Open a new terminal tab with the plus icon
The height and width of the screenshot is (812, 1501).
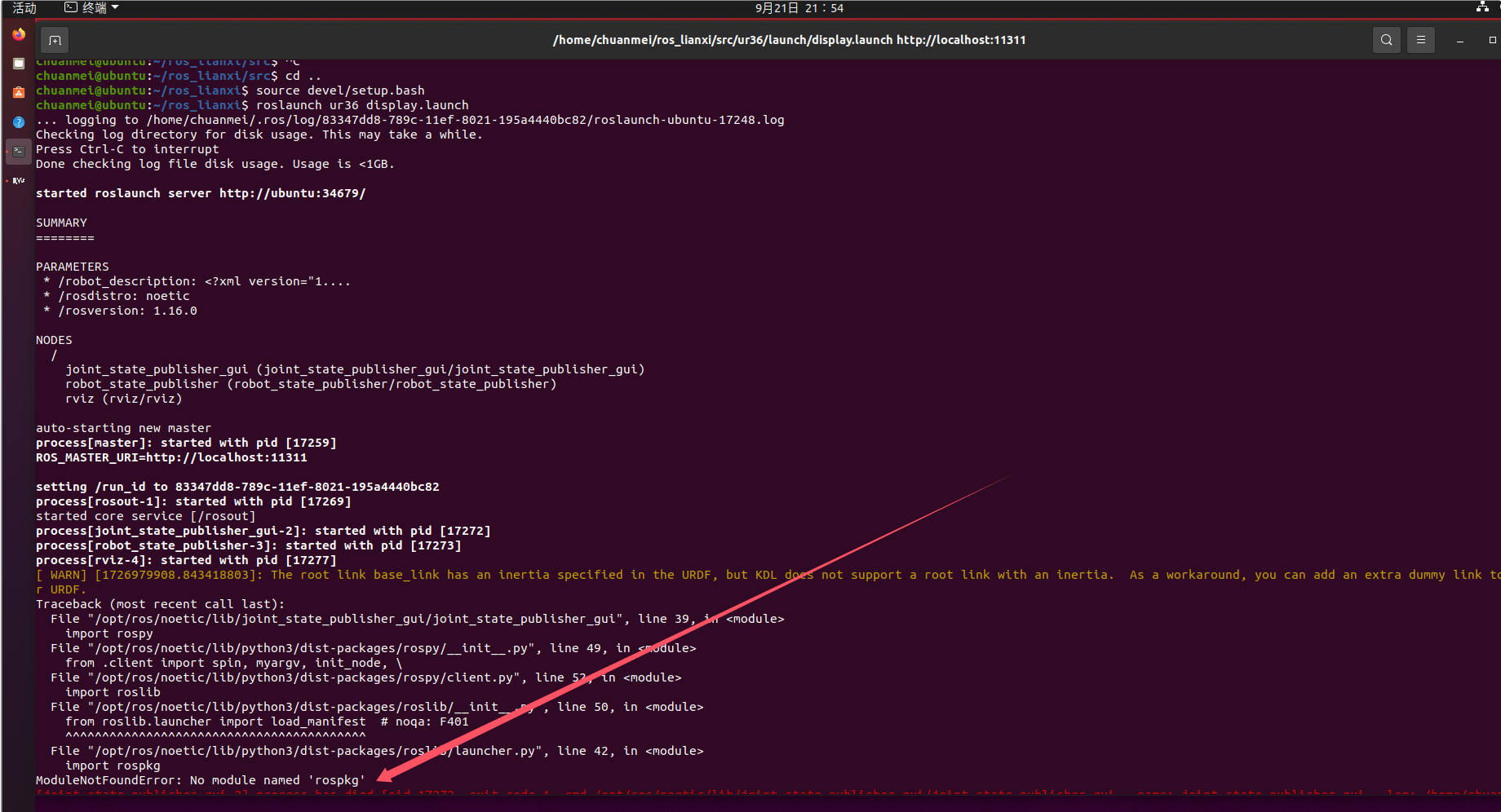54,39
